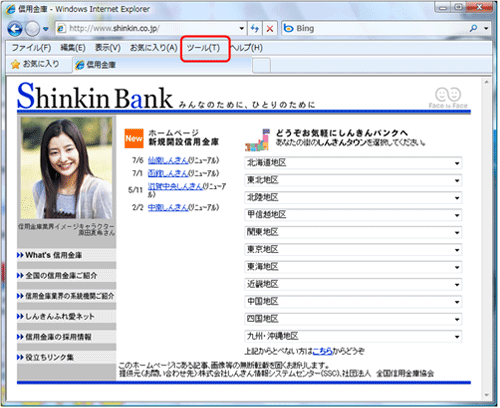The height and width of the screenshot is (408, 500).
Task: Minimize the Internet Explorer window
Action: tap(443, 7)
